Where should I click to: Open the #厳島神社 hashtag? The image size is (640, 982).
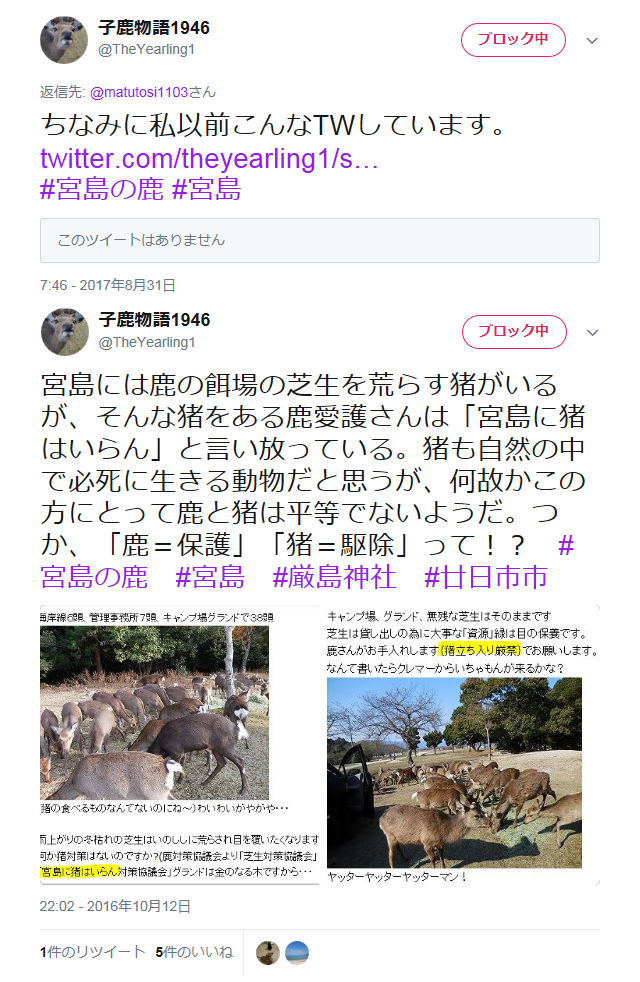click(334, 577)
